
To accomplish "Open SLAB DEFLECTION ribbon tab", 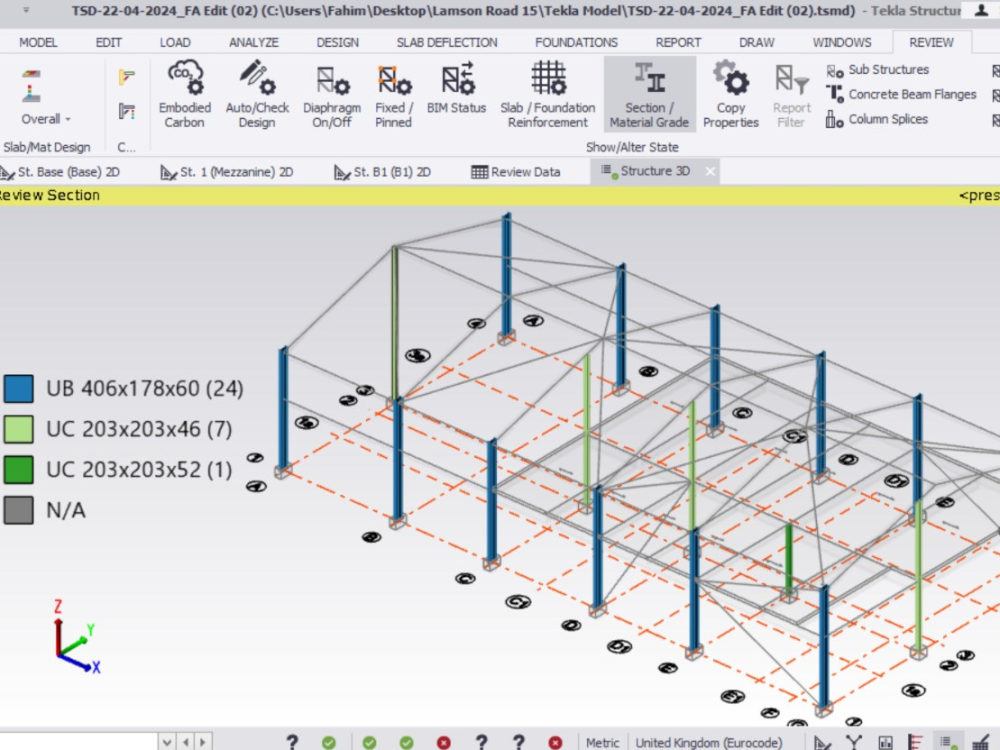I will tap(447, 43).
